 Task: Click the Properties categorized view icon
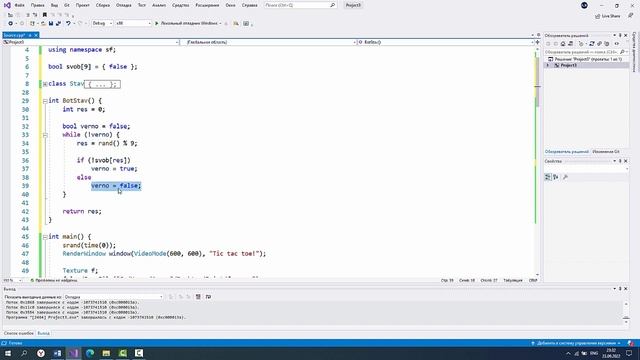pos(548,177)
